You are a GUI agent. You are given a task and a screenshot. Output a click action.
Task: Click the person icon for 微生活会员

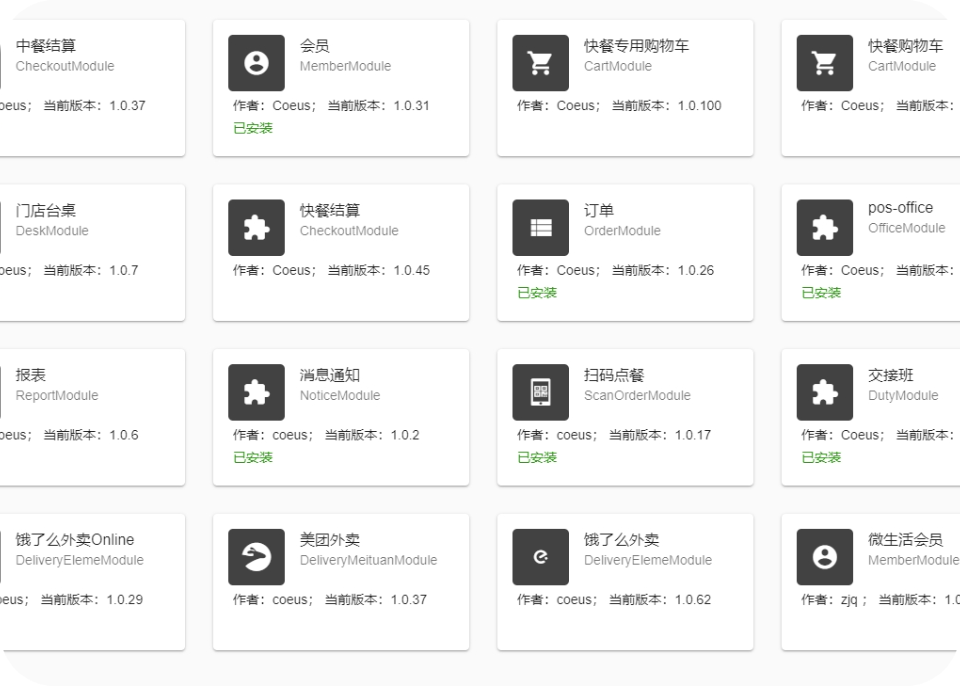pyautogui.click(x=824, y=557)
